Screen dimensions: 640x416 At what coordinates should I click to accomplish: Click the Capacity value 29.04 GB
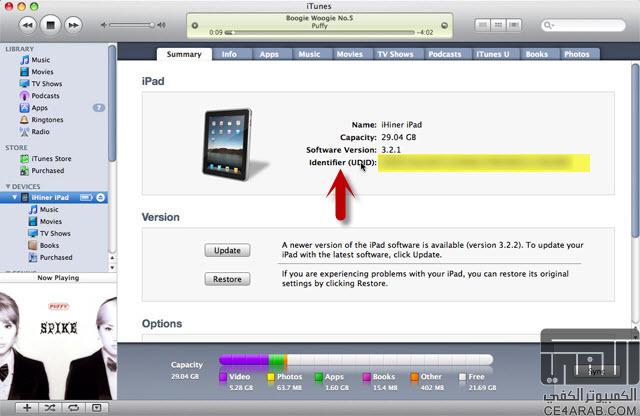[x=399, y=137]
